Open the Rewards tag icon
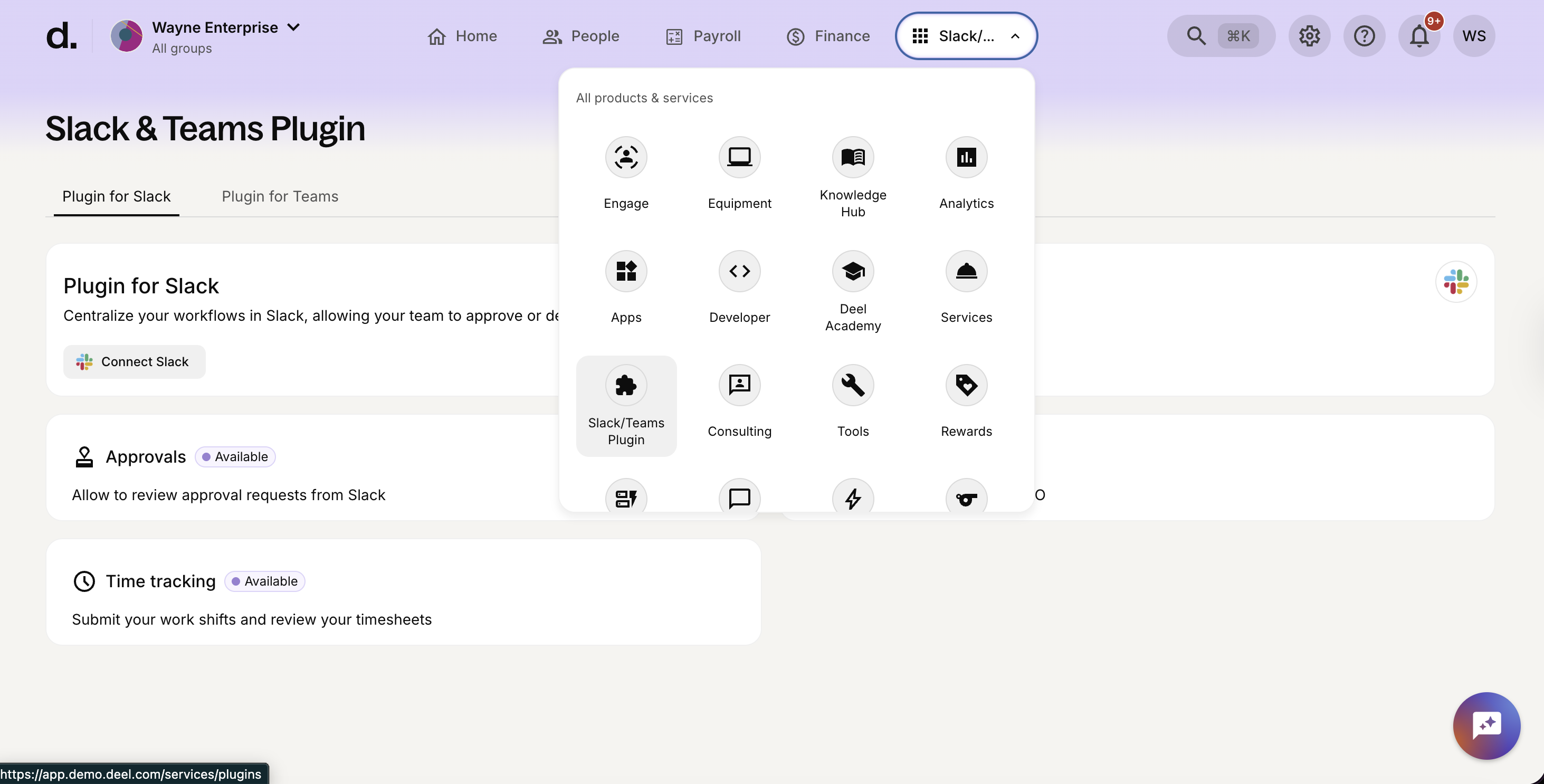The image size is (1544, 784). click(x=966, y=386)
